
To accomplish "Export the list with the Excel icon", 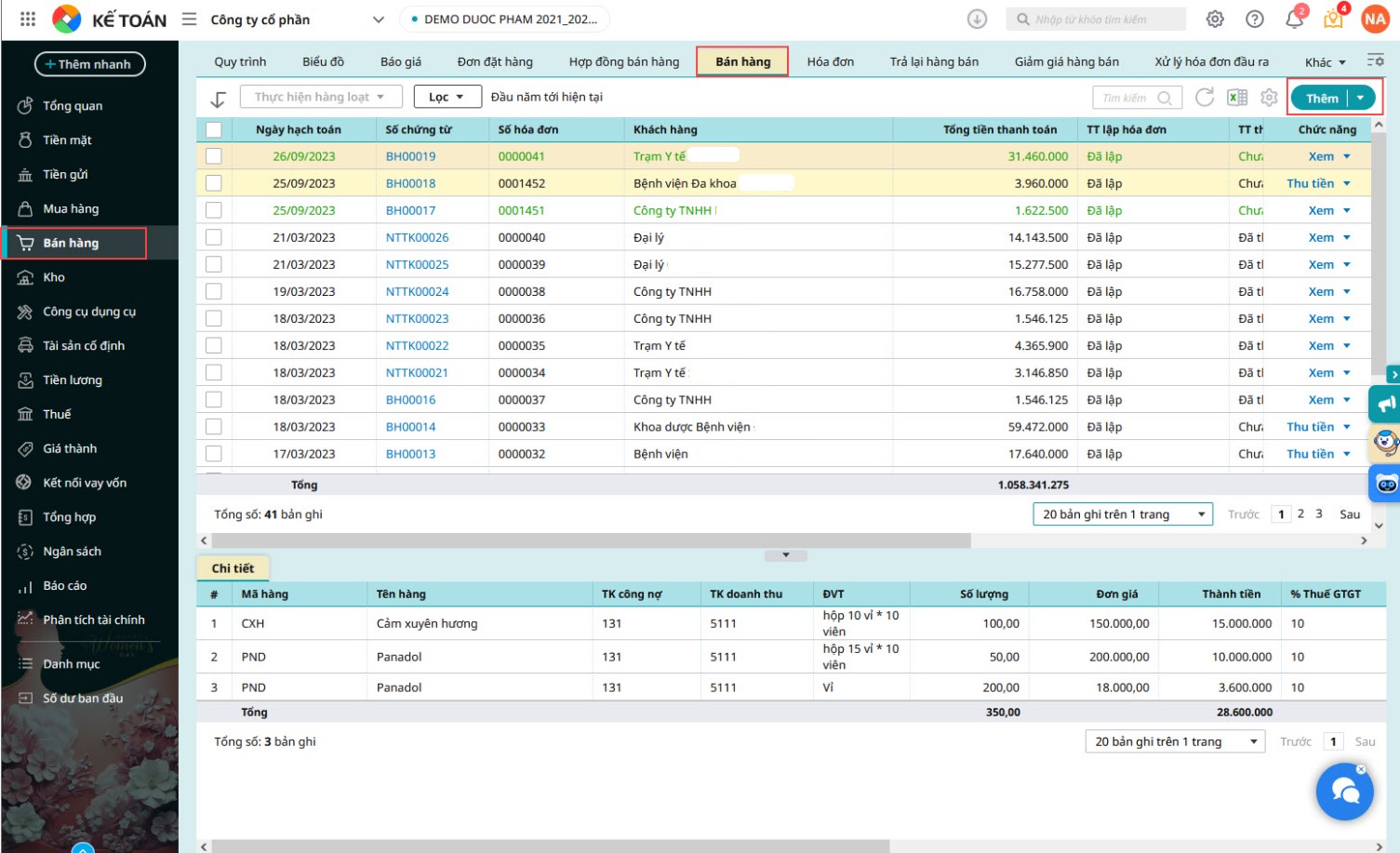I will click(x=1237, y=97).
